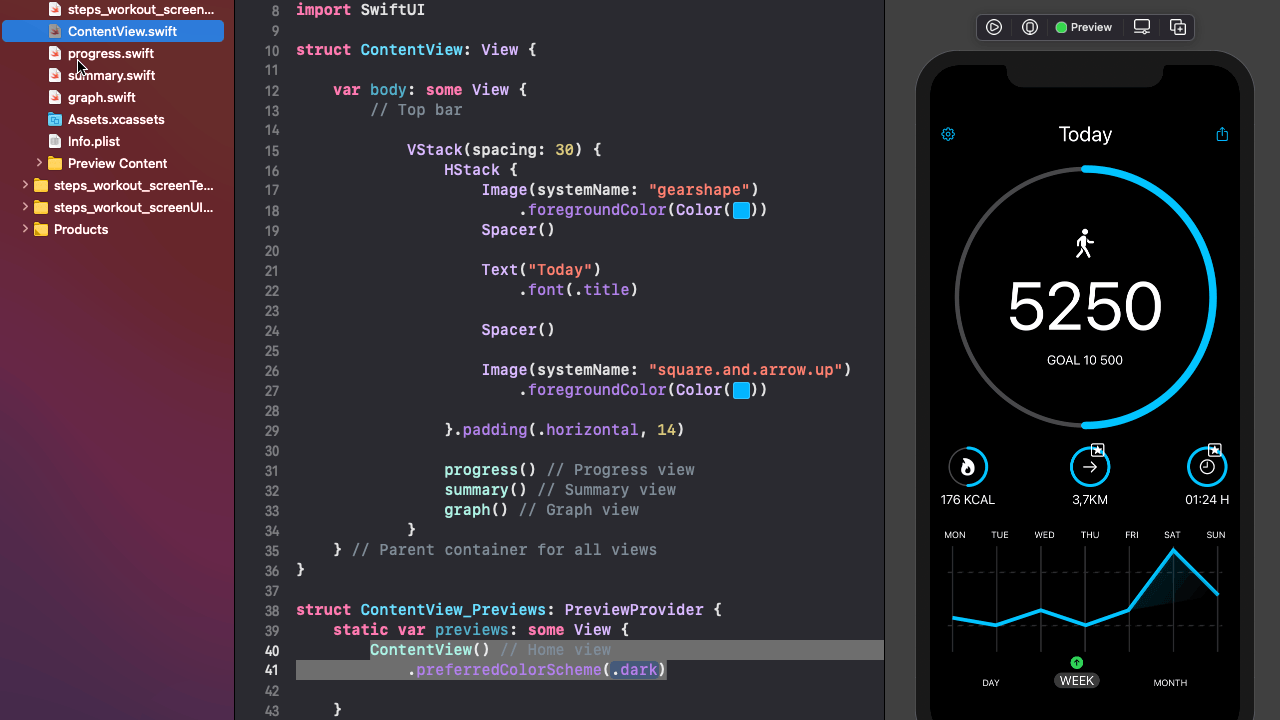Image resolution: width=1280 pixels, height=720 pixels.
Task: Switch to the DAY view
Action: tap(990, 682)
